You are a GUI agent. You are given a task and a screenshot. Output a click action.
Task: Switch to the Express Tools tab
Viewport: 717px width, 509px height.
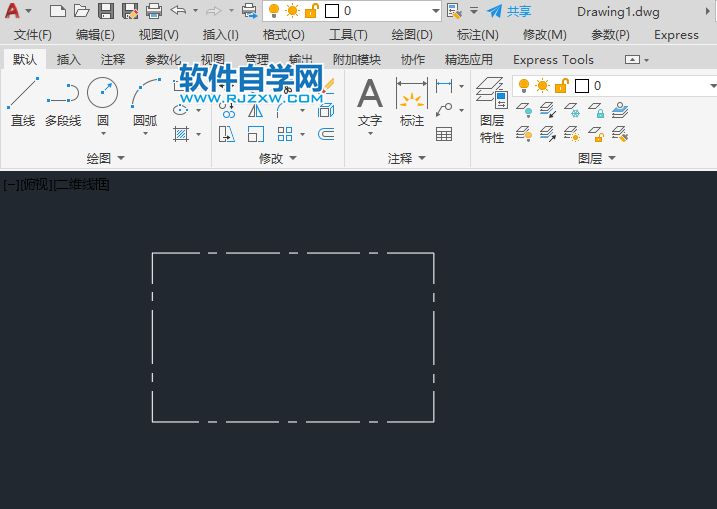pos(553,60)
